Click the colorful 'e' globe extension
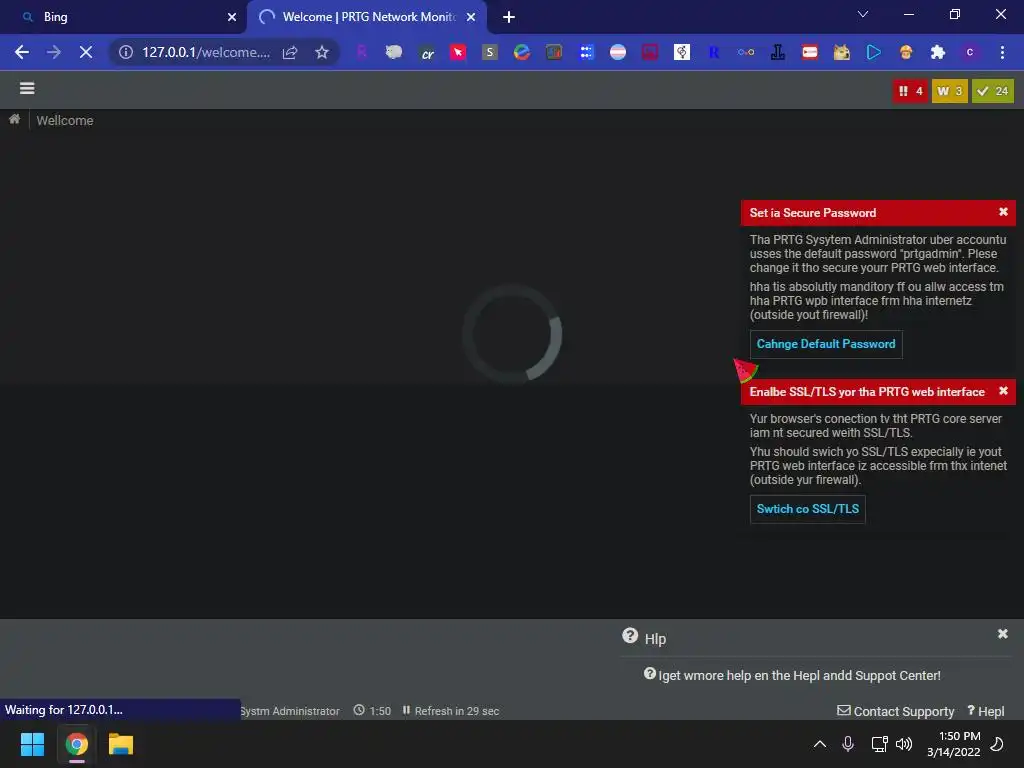Image resolution: width=1024 pixels, height=768 pixels. click(522, 52)
